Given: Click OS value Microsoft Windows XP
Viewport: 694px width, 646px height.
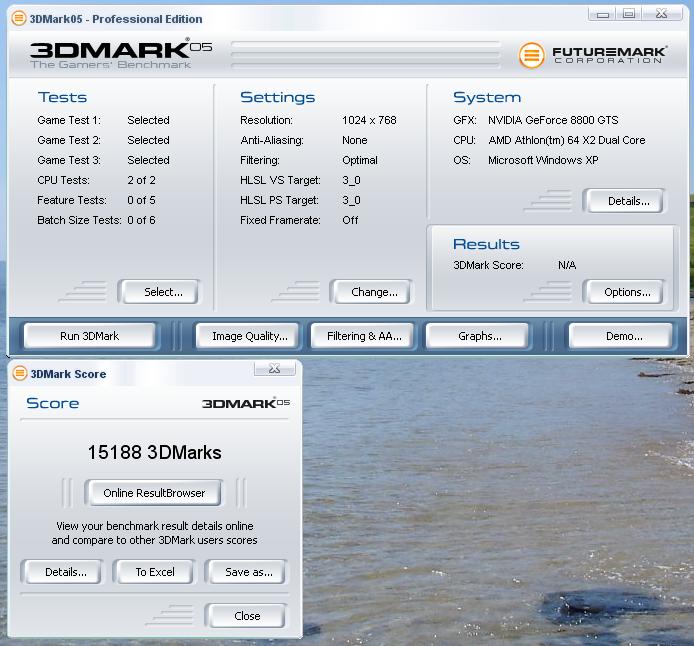Looking at the screenshot, I should click(543, 160).
